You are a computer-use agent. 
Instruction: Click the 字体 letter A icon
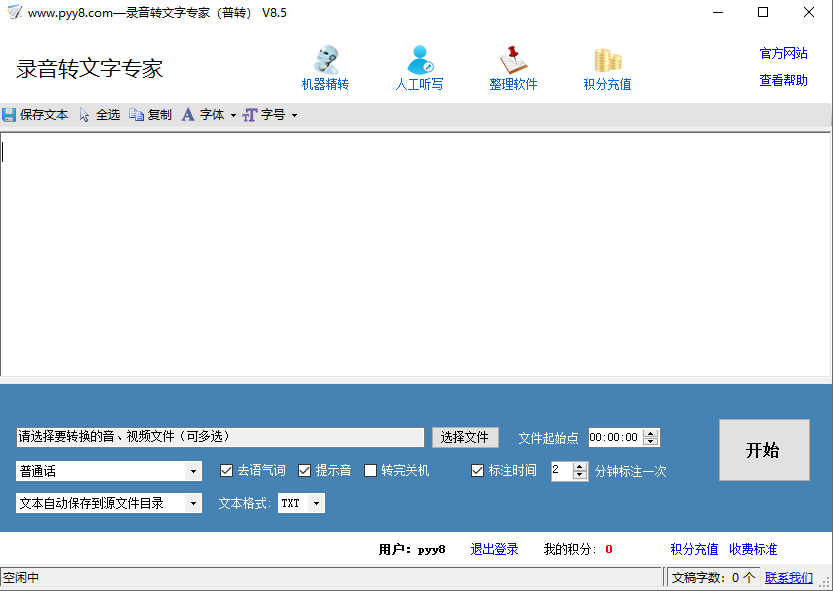[x=188, y=115]
